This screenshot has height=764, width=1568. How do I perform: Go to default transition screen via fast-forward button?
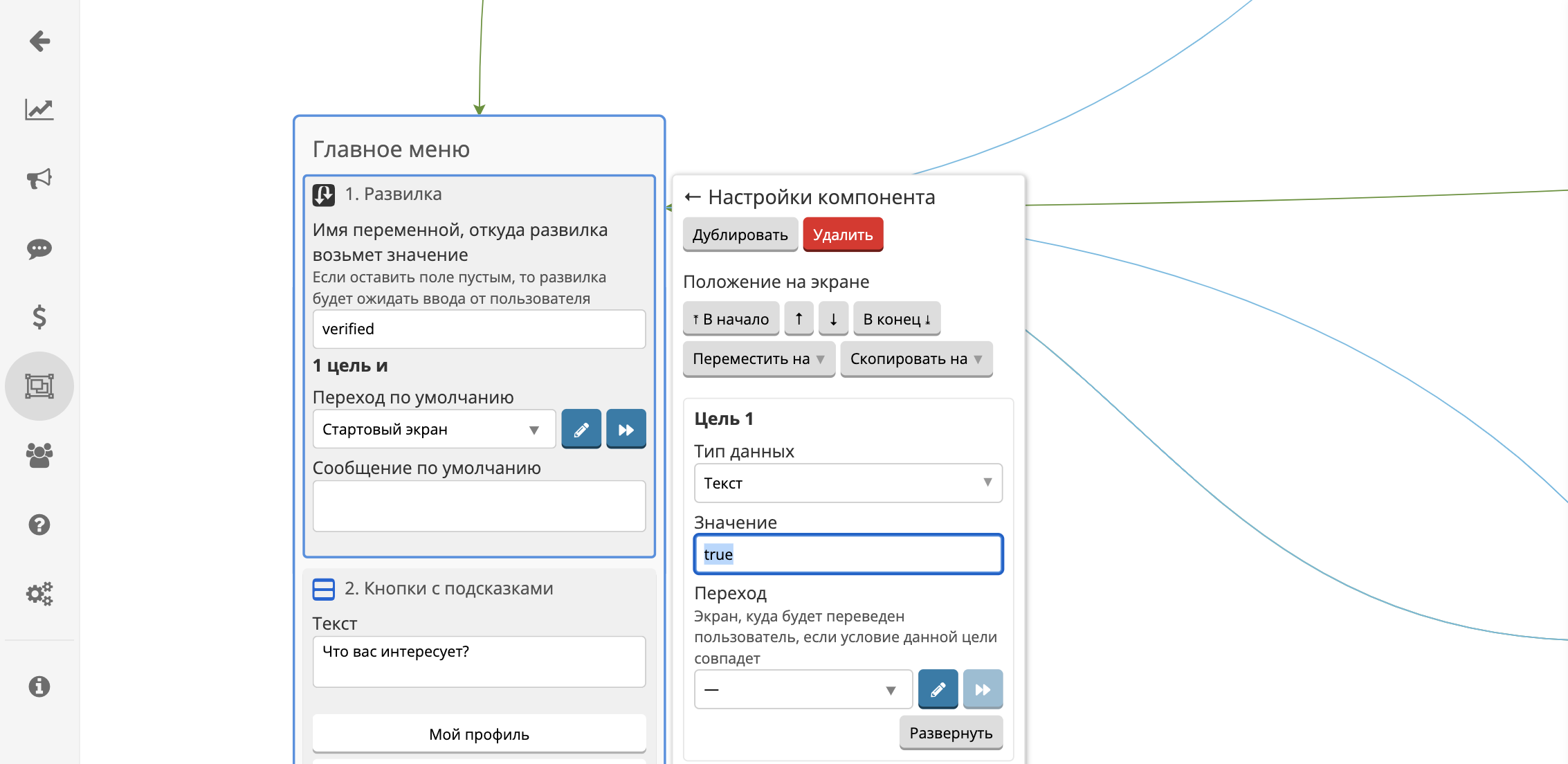[x=626, y=429]
